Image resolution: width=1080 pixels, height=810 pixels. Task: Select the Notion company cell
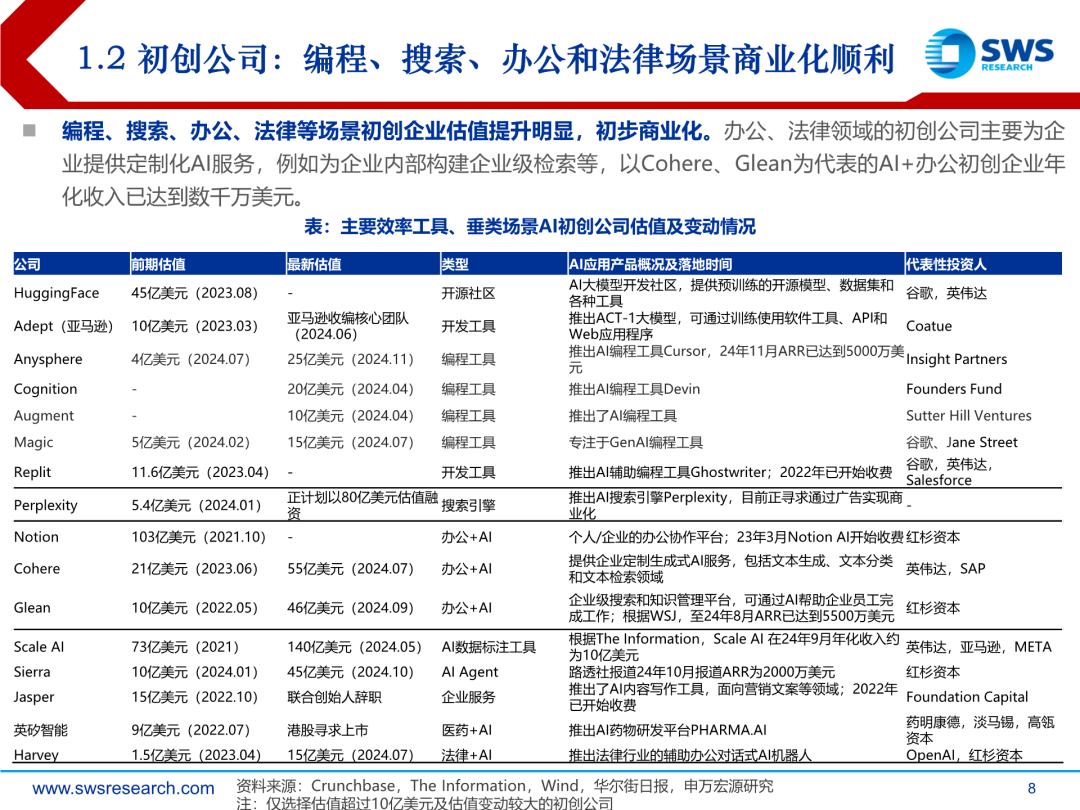point(37,537)
